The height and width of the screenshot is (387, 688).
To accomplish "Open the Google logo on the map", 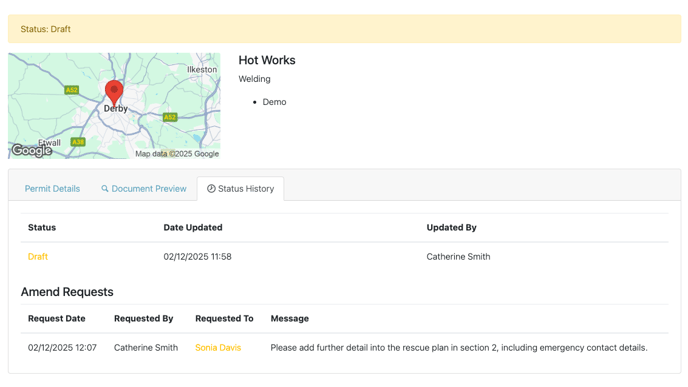I will (32, 150).
